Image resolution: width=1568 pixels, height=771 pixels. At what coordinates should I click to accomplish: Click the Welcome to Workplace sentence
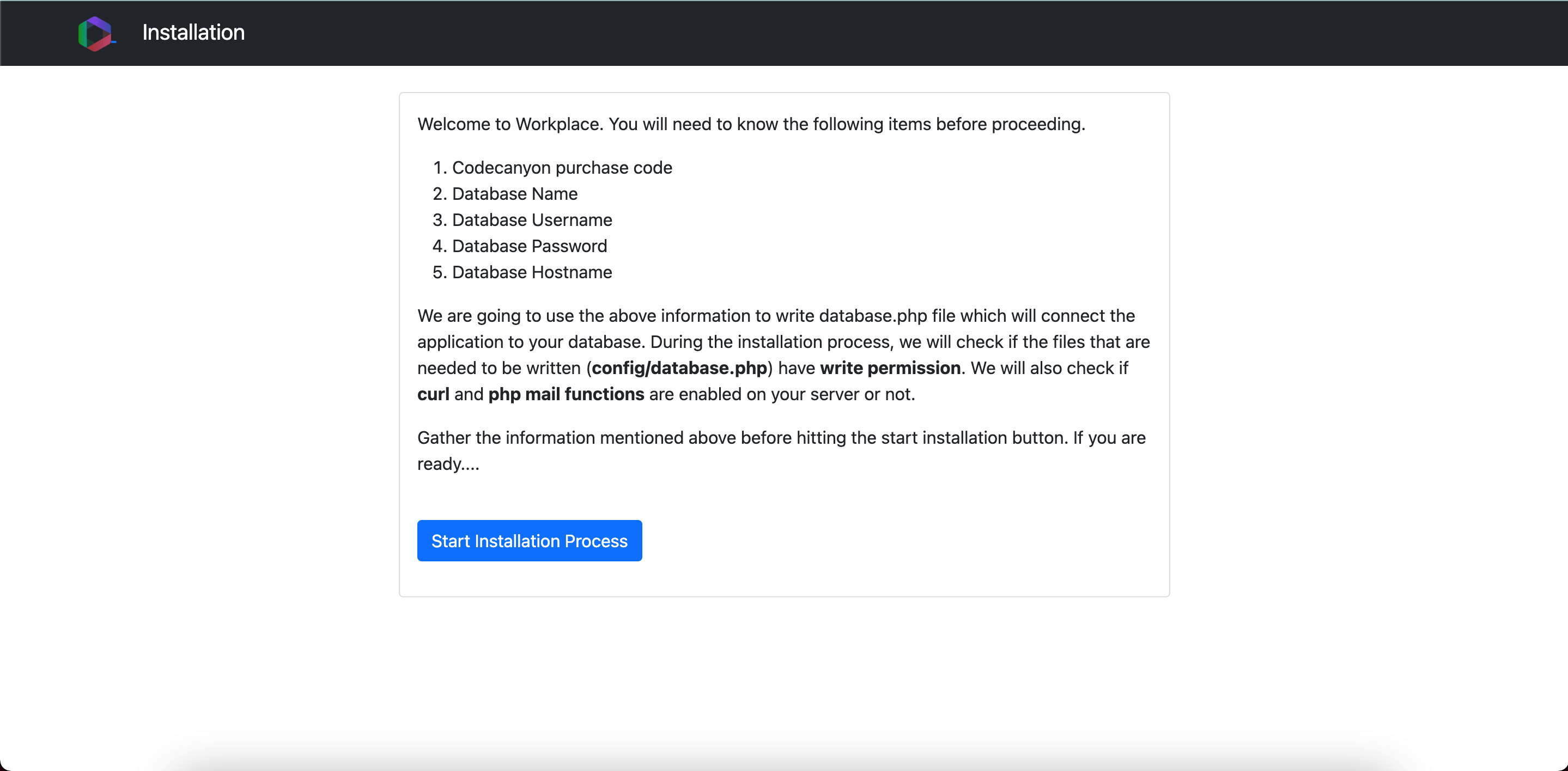point(509,124)
